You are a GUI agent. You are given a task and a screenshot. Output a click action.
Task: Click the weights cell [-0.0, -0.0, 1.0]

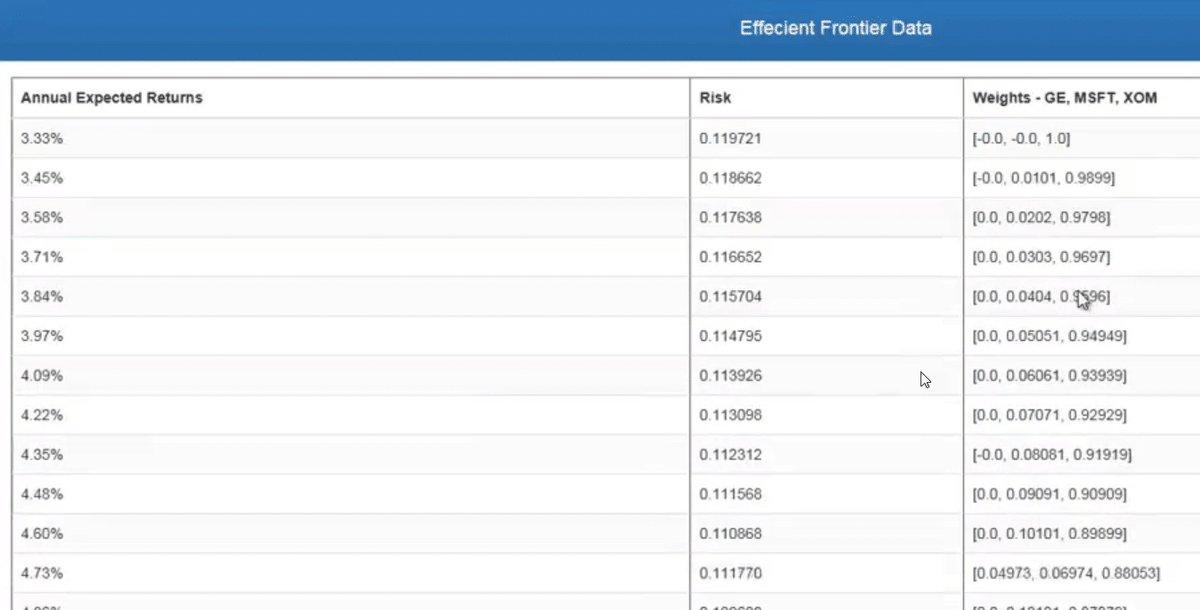[x=1027, y=139]
